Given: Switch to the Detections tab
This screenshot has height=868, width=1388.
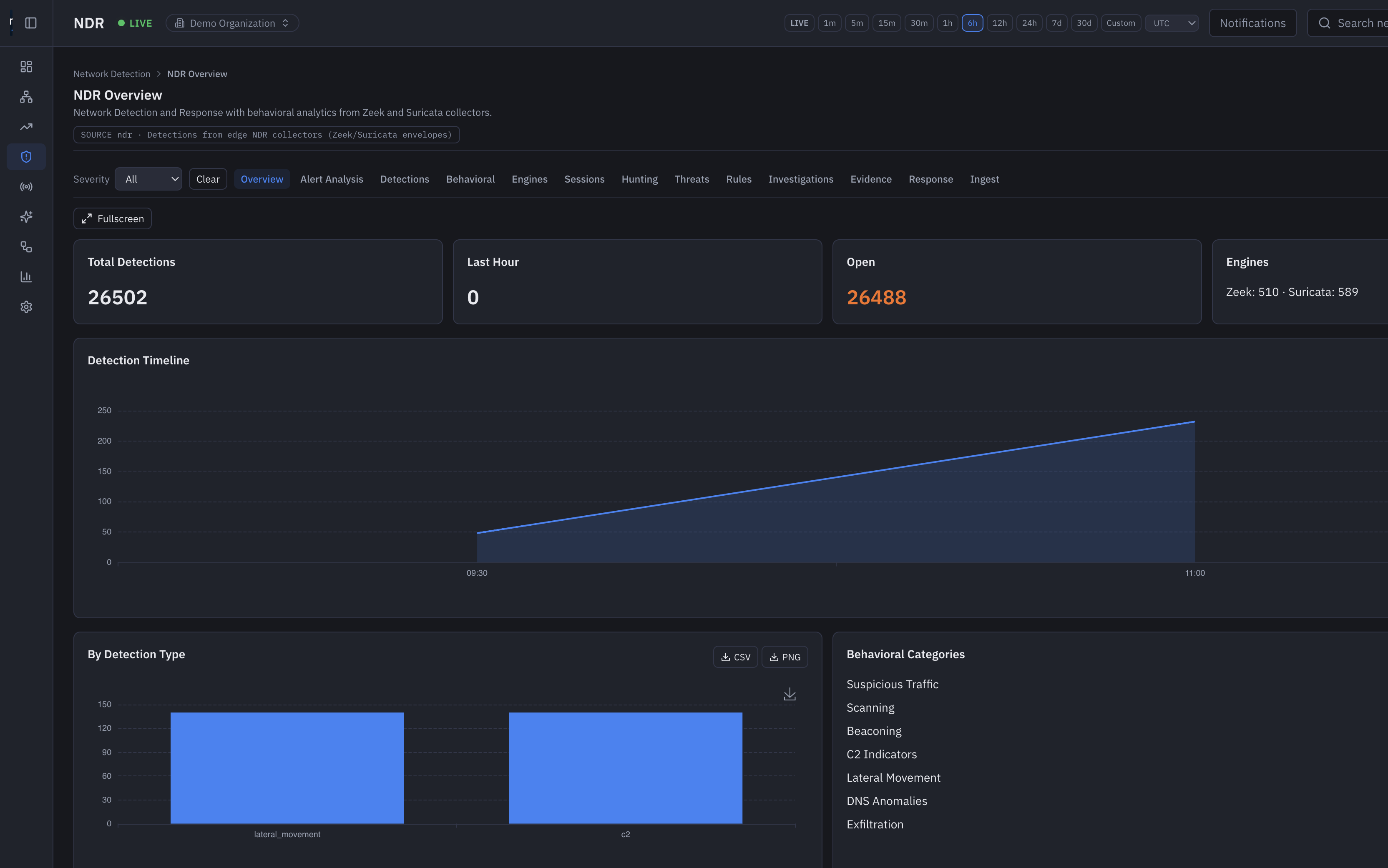Looking at the screenshot, I should (404, 179).
